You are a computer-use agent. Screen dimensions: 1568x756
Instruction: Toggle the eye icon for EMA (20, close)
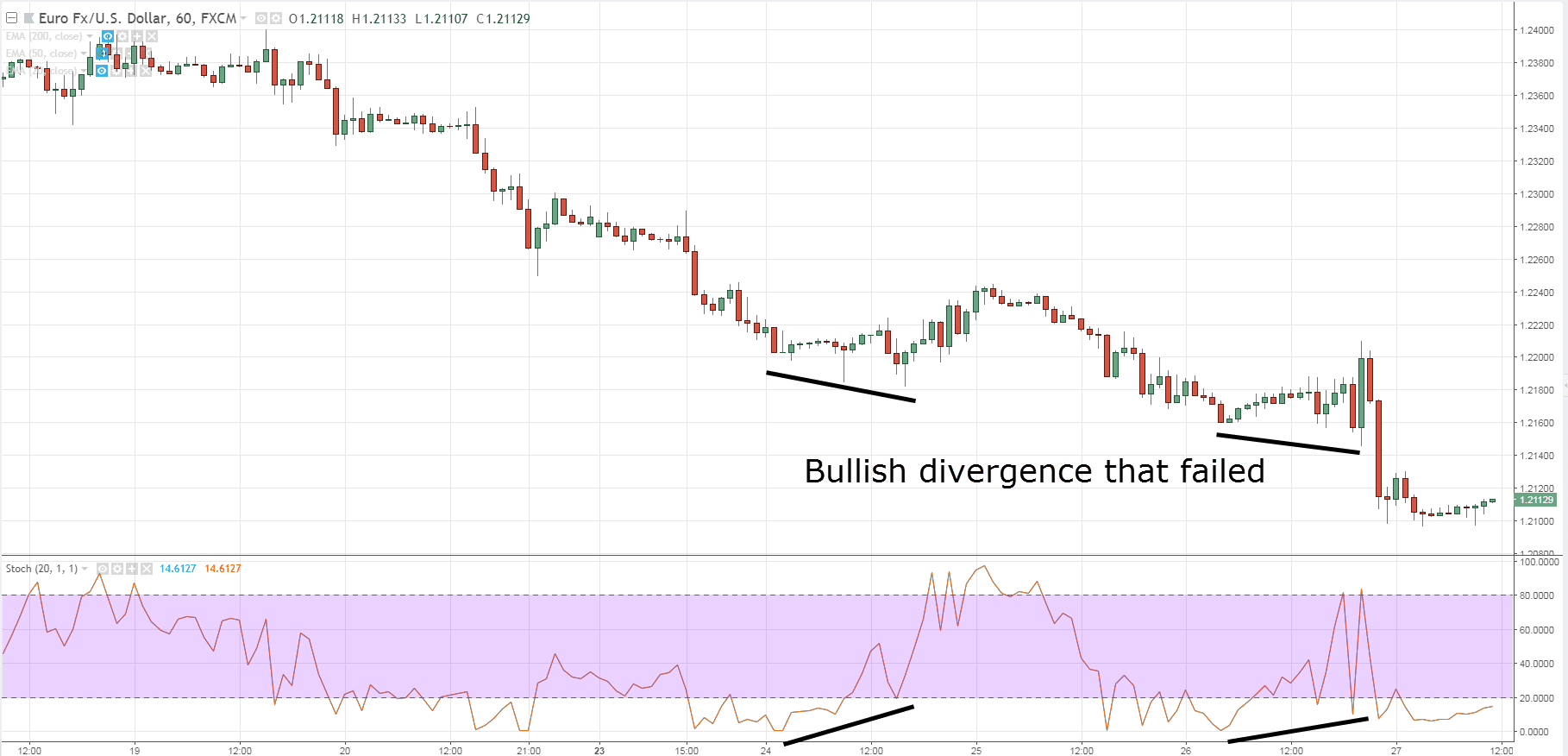click(102, 71)
